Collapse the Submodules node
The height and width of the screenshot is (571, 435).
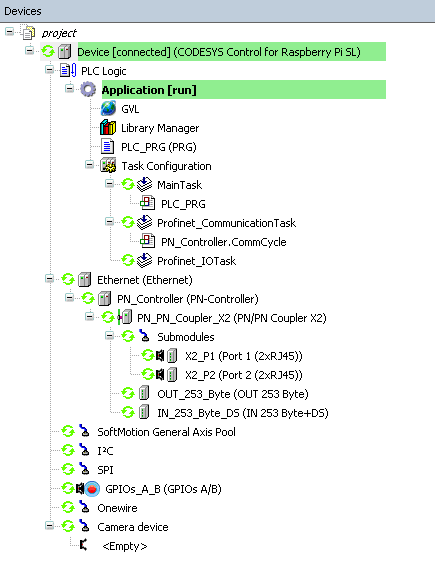(109, 336)
